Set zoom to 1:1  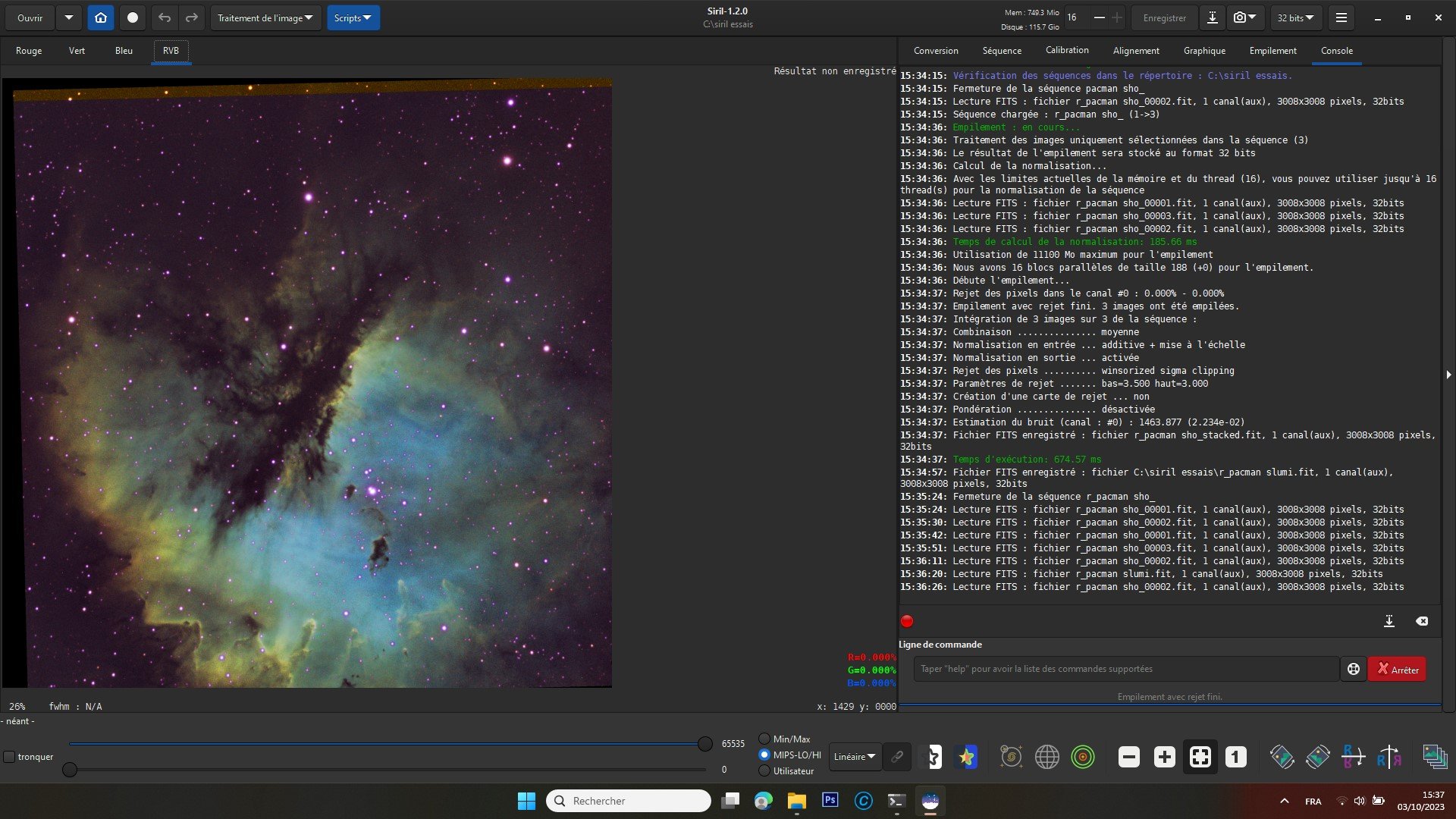[x=1236, y=757]
